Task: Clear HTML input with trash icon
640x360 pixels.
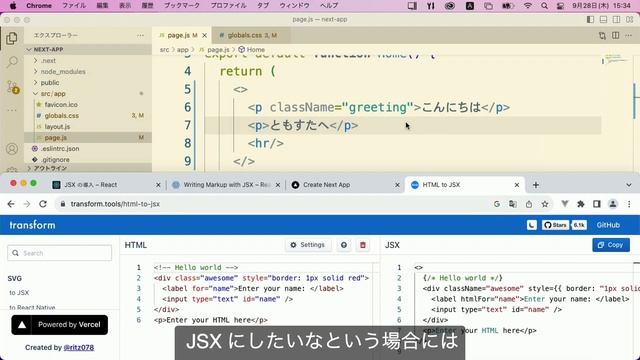Action: tap(362, 245)
